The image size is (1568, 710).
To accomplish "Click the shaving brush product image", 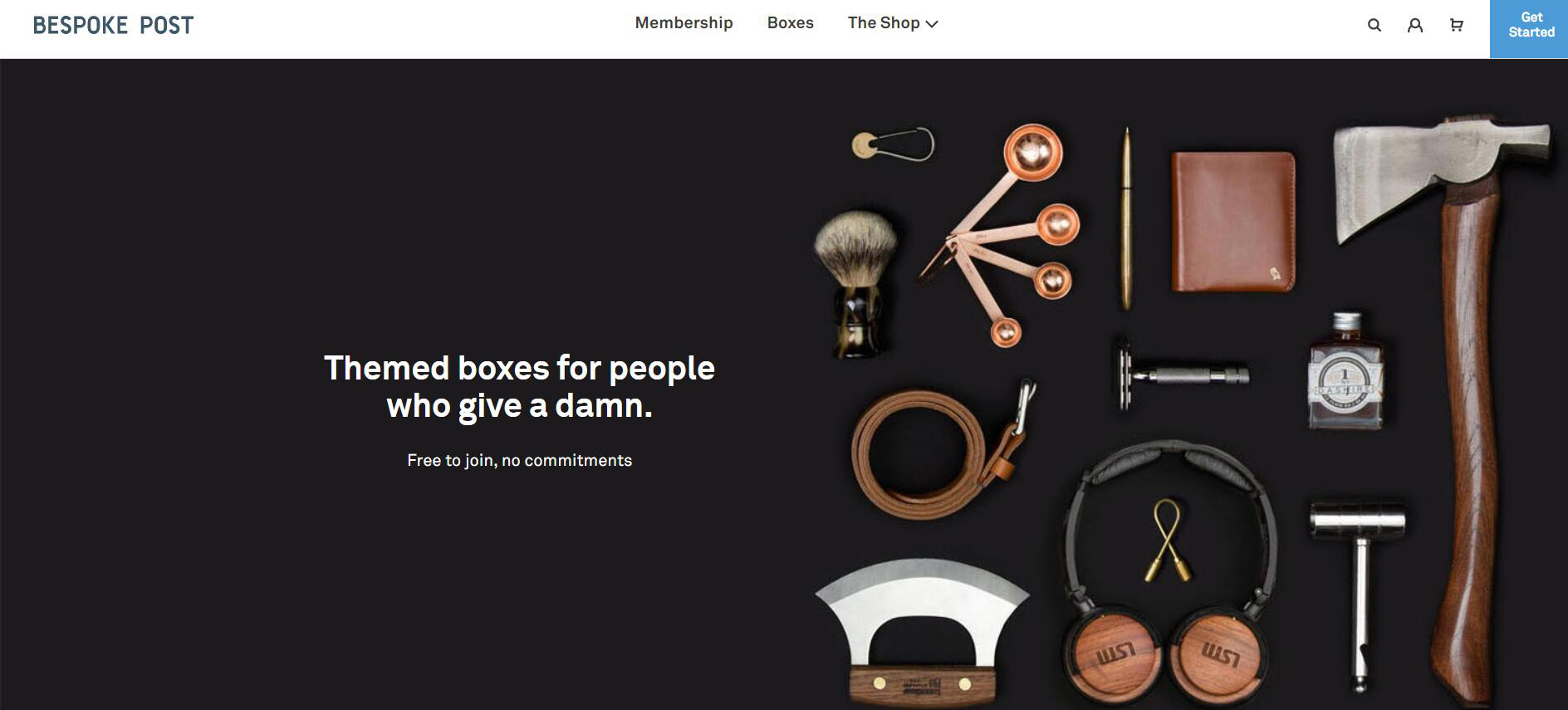I will 856,284.
